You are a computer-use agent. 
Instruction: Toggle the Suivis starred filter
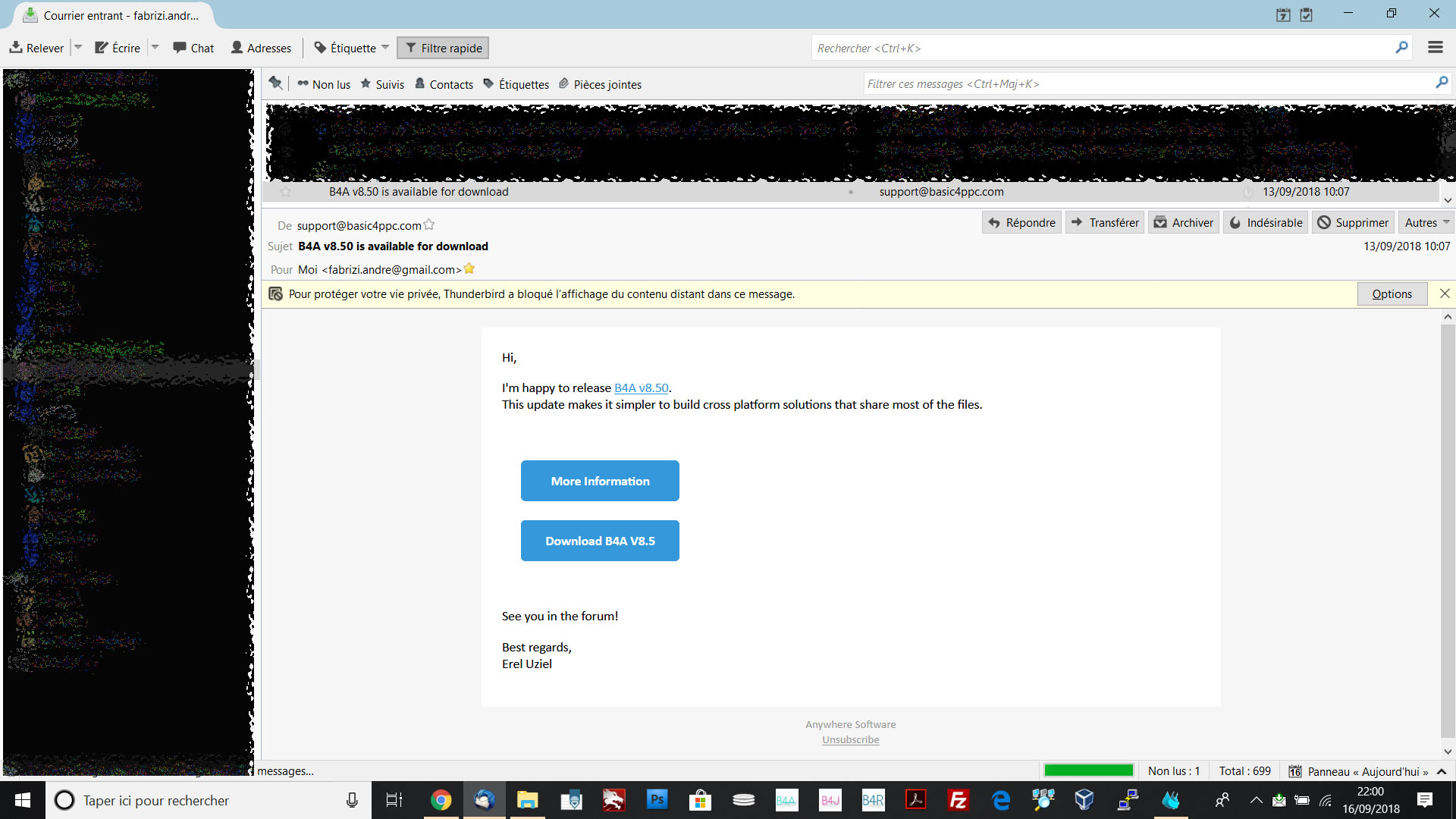(x=382, y=84)
